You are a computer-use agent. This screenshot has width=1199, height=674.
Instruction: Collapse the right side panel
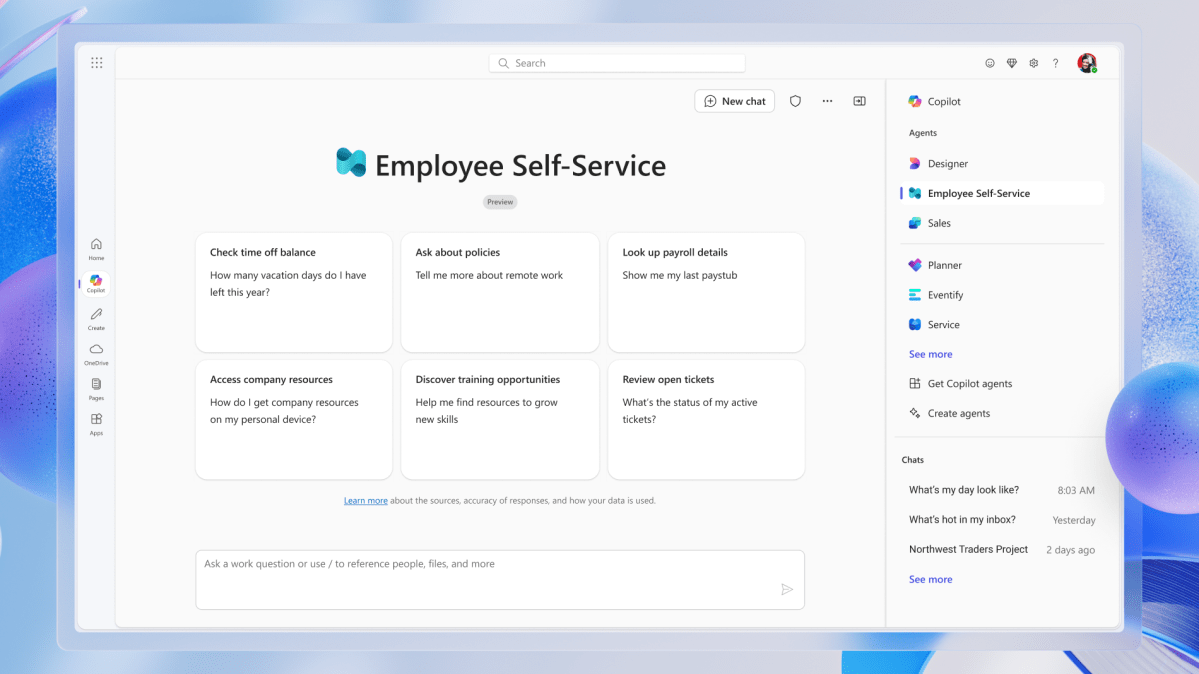click(859, 101)
